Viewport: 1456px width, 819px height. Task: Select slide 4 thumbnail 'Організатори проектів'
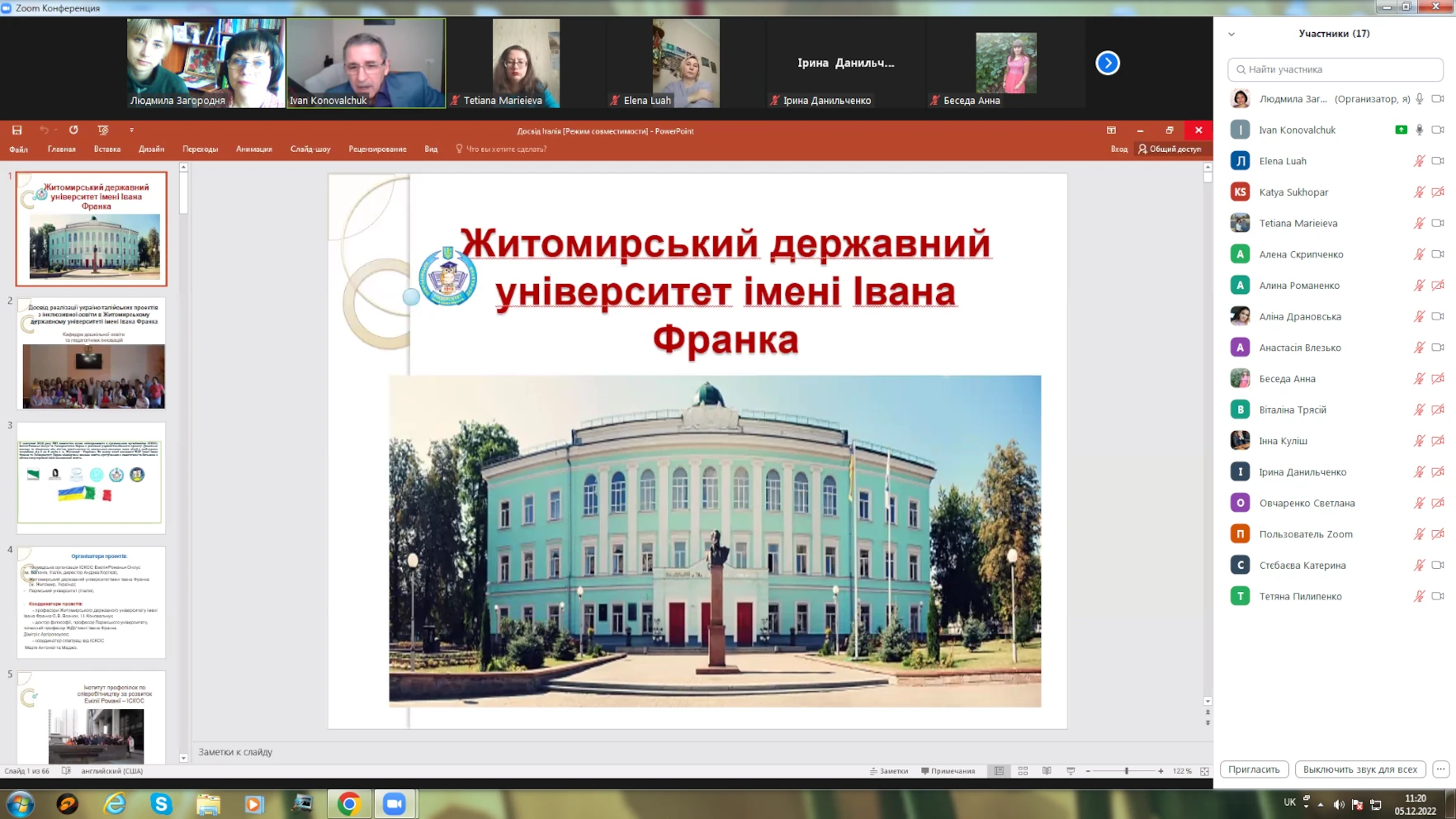92,603
